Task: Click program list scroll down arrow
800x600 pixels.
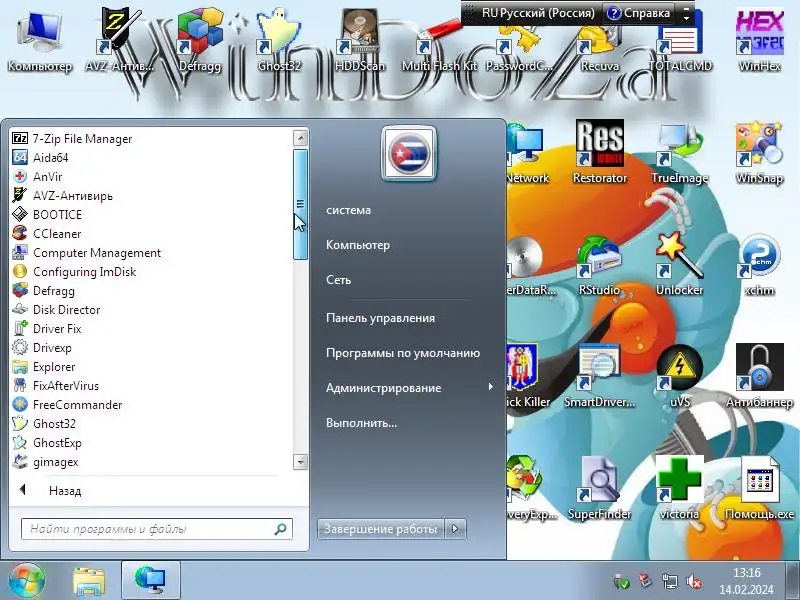Action: 301,462
